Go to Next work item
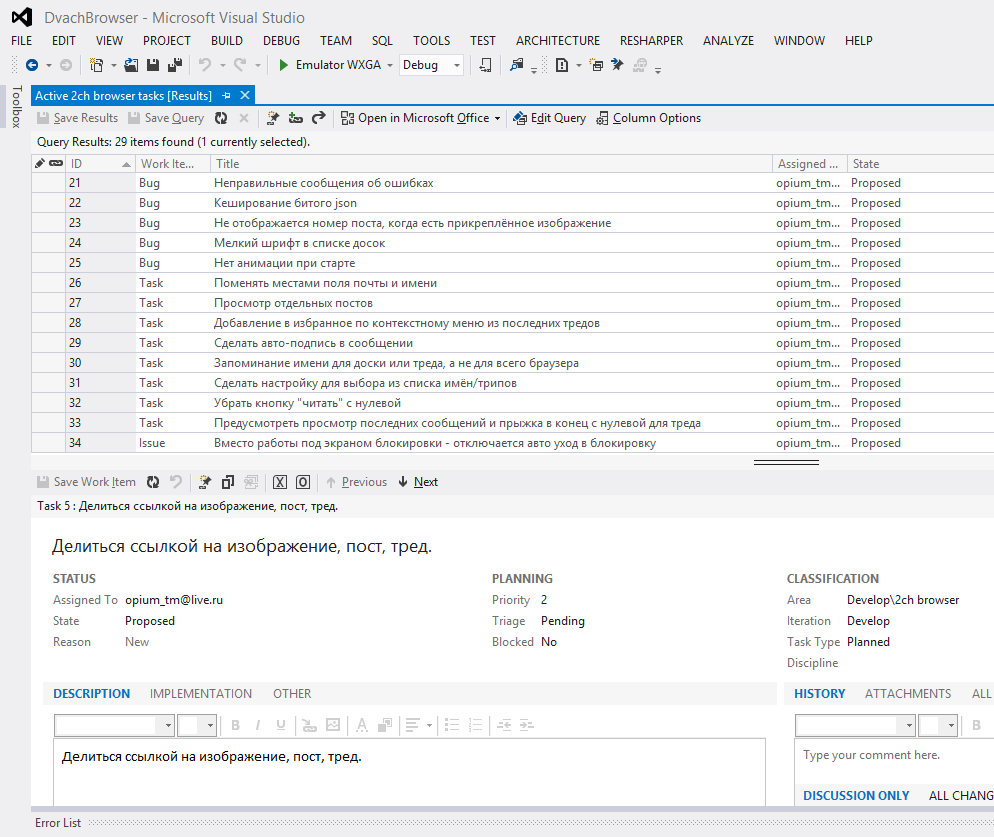 click(x=418, y=482)
